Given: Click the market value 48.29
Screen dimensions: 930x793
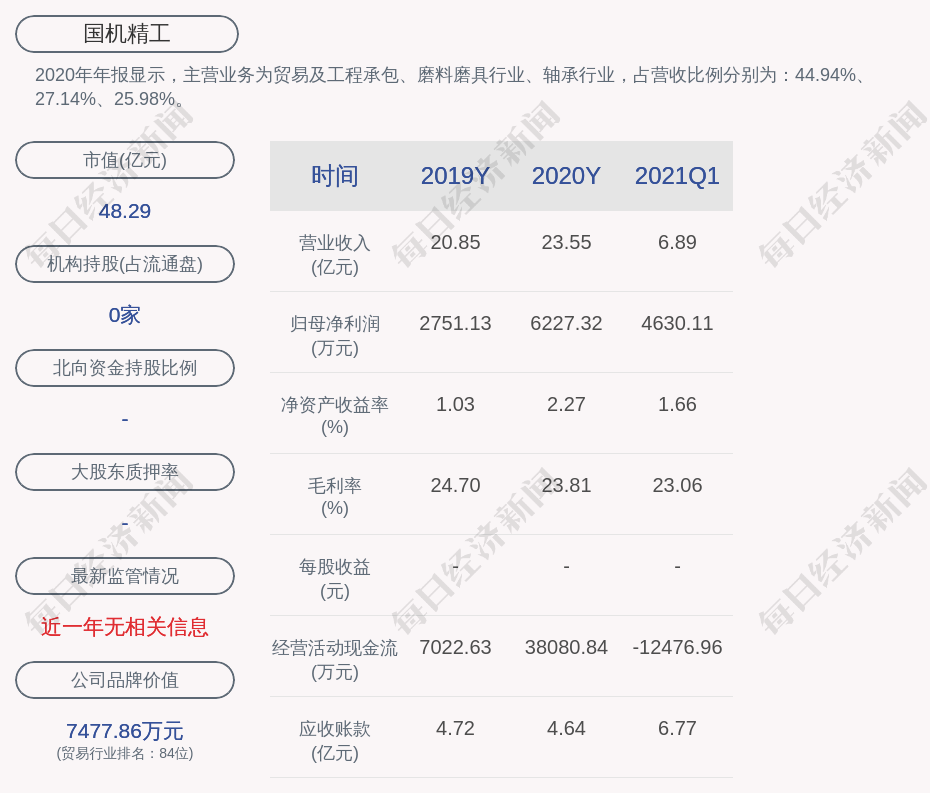Looking at the screenshot, I should (x=125, y=211).
